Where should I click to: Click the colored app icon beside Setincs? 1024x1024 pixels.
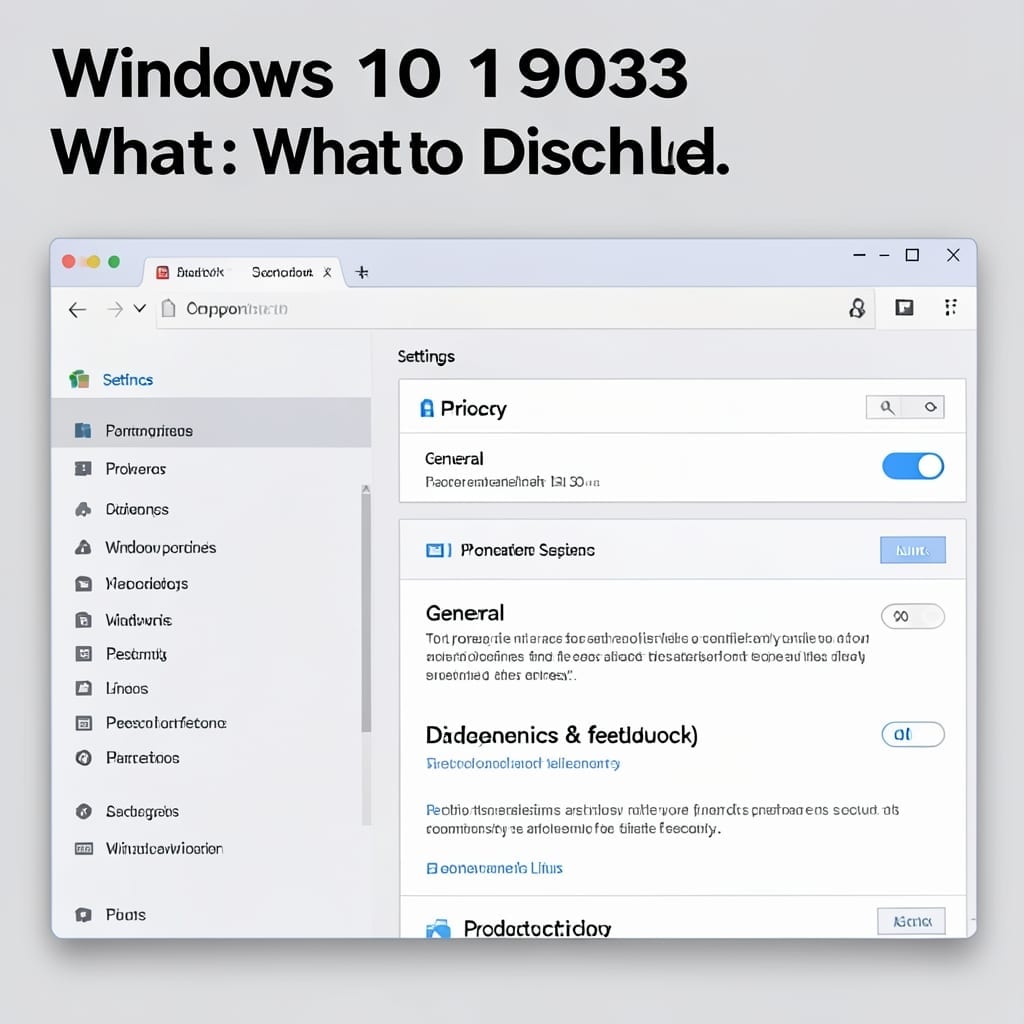[80, 379]
